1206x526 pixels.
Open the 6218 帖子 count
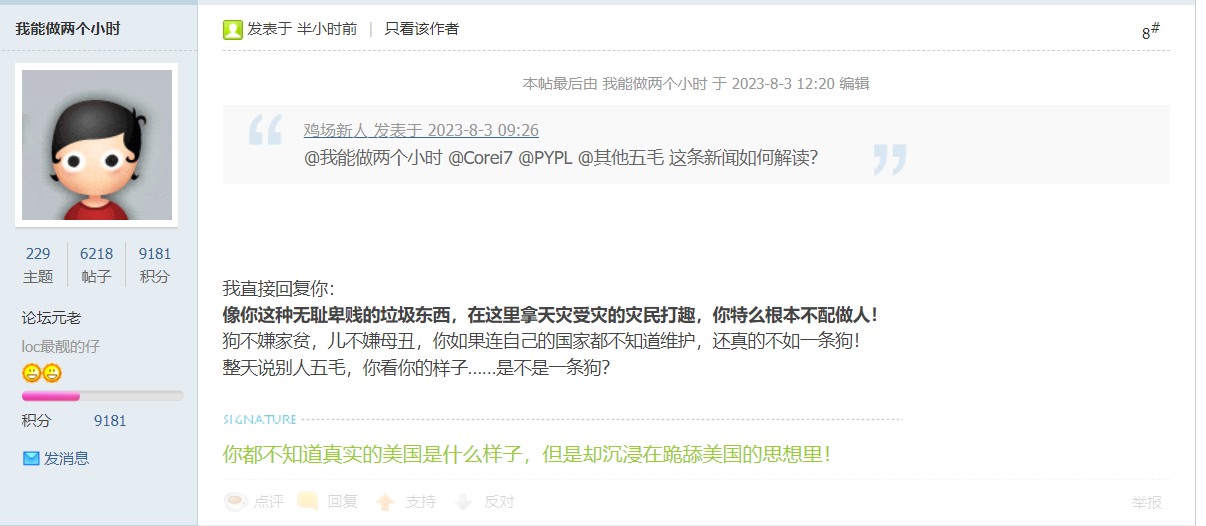pyautogui.click(x=96, y=264)
